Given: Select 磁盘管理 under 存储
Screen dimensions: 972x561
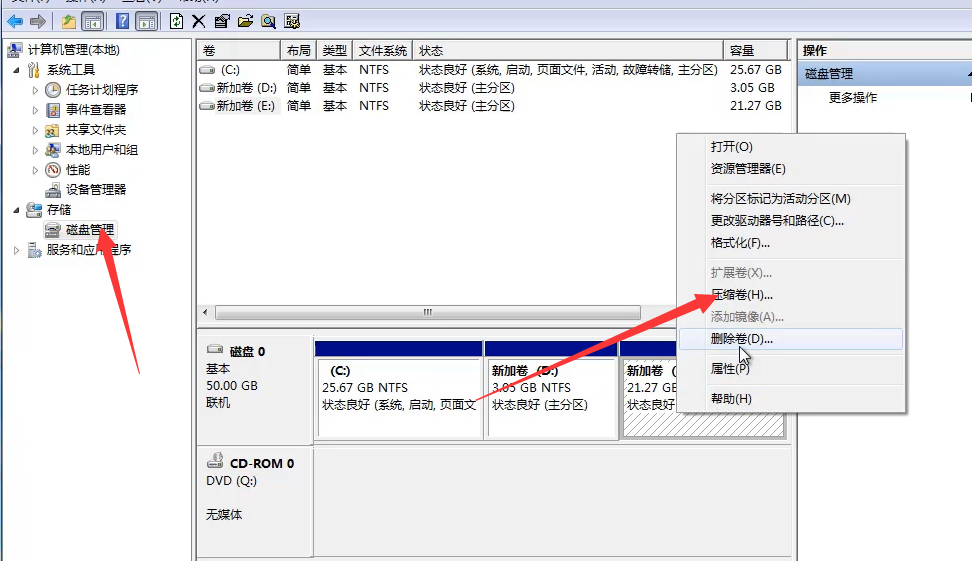Looking at the screenshot, I should point(89,229).
